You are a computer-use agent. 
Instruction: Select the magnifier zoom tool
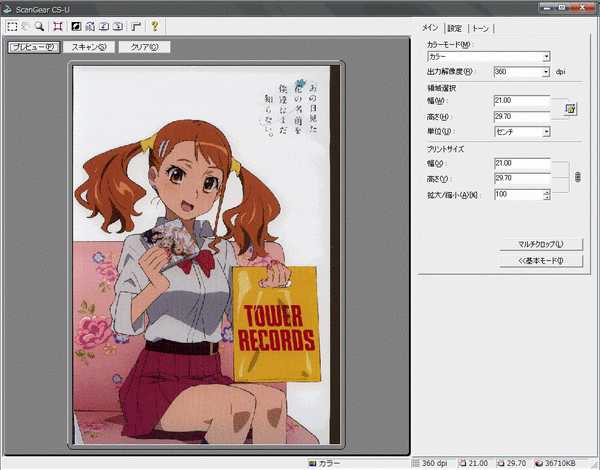pyautogui.click(x=39, y=26)
